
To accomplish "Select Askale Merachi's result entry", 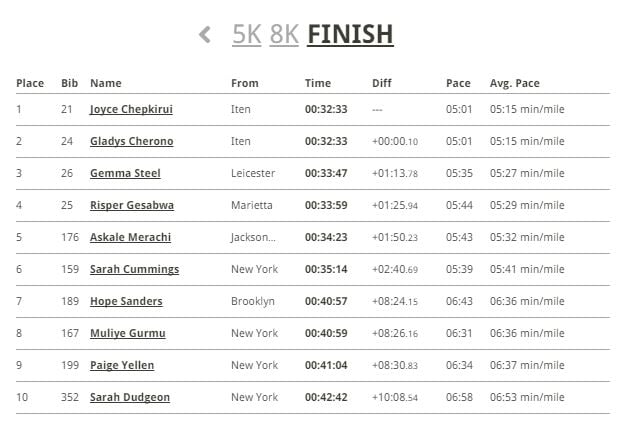I will [130, 237].
